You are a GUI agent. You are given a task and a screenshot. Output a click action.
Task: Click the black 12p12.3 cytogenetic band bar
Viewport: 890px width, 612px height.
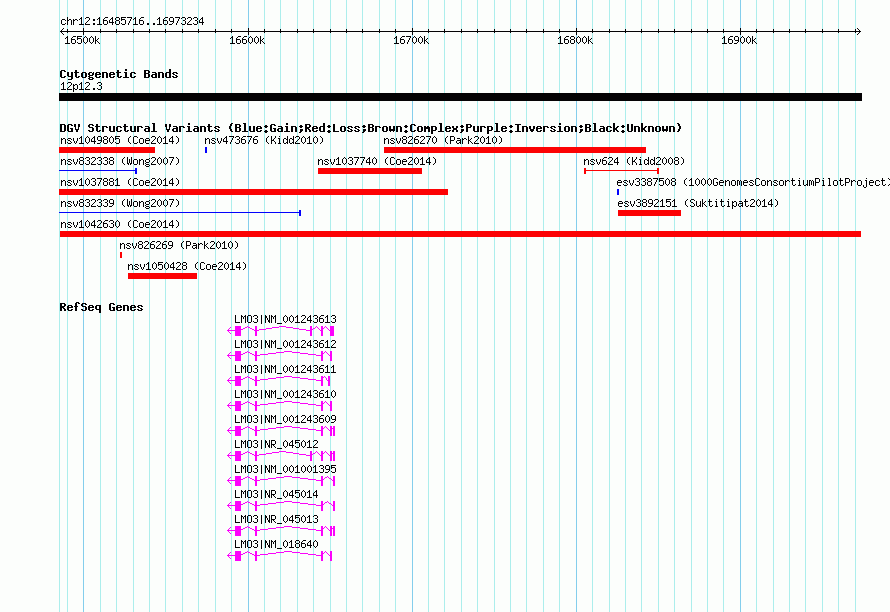(x=460, y=97)
